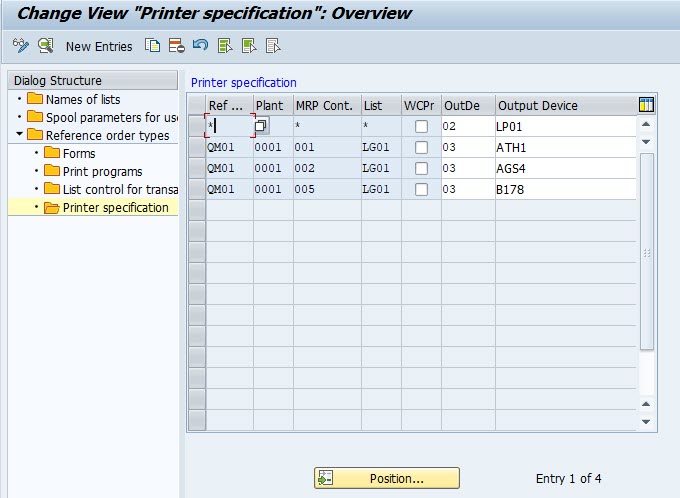Image resolution: width=680 pixels, height=498 pixels.
Task: Click the LP01 output device field
Action: pos(566,126)
